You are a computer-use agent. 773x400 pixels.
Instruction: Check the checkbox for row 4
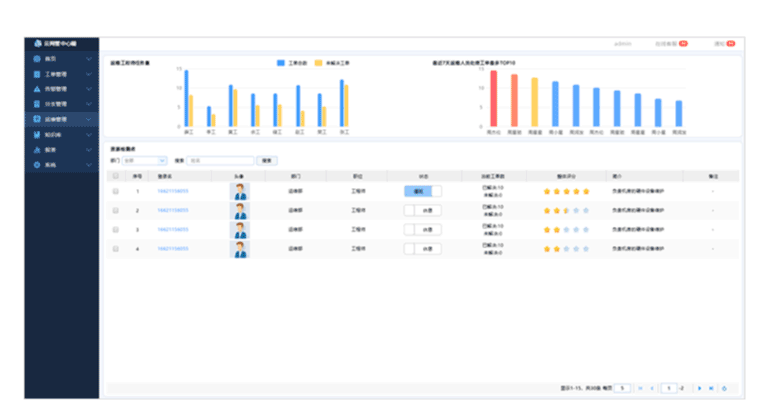click(x=116, y=249)
